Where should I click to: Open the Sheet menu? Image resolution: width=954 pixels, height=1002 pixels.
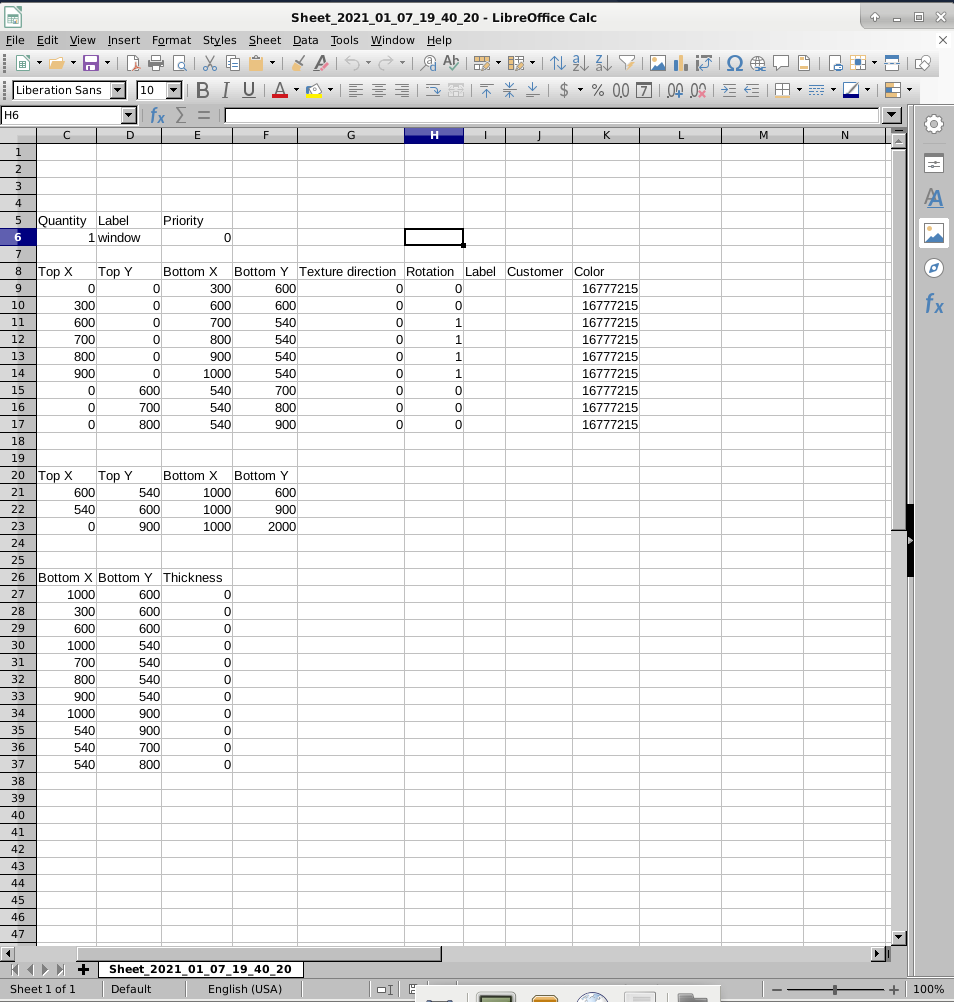coord(265,40)
